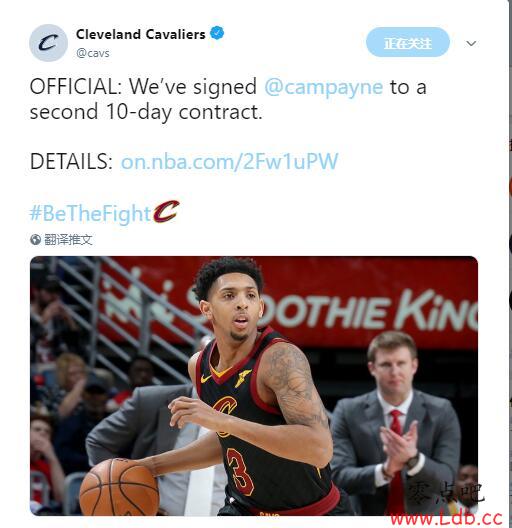Click the globe icon beside translate tweet
This screenshot has height=528, width=512.
pos(35,240)
